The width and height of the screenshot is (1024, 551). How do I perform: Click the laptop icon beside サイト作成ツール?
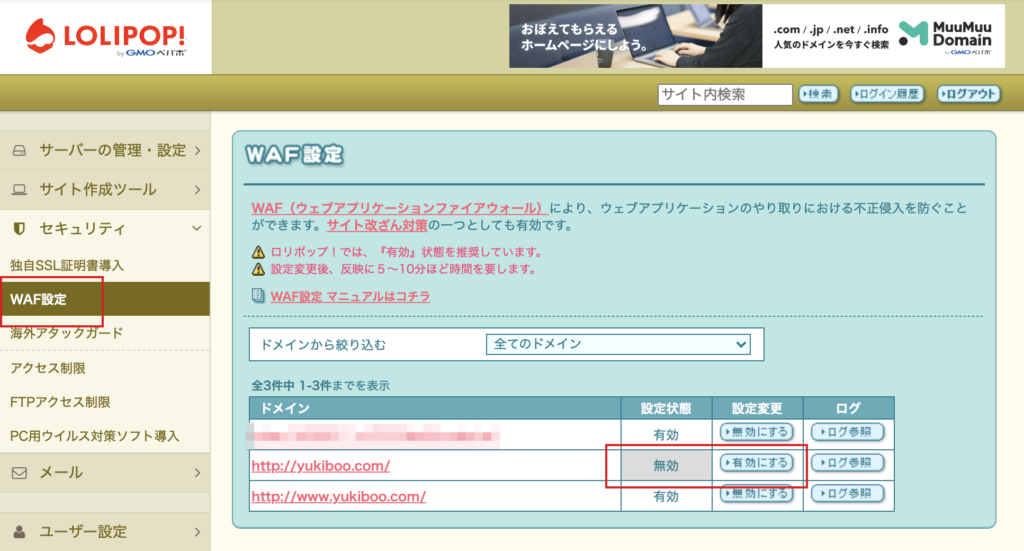pyautogui.click(x=19, y=189)
